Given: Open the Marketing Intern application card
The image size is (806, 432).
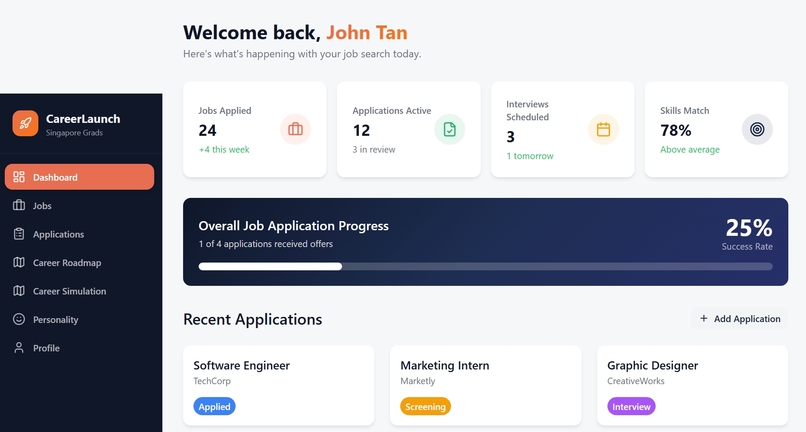Looking at the screenshot, I should [485, 385].
